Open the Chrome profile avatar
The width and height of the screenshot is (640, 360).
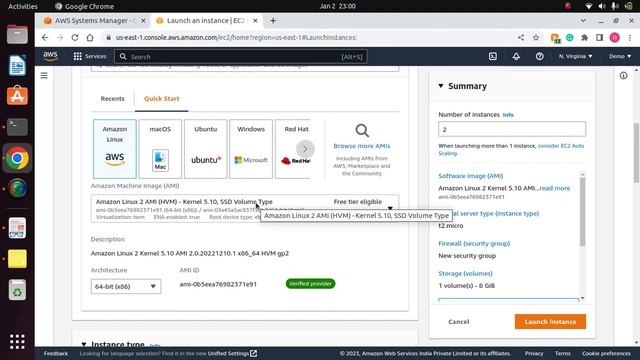coord(615,38)
